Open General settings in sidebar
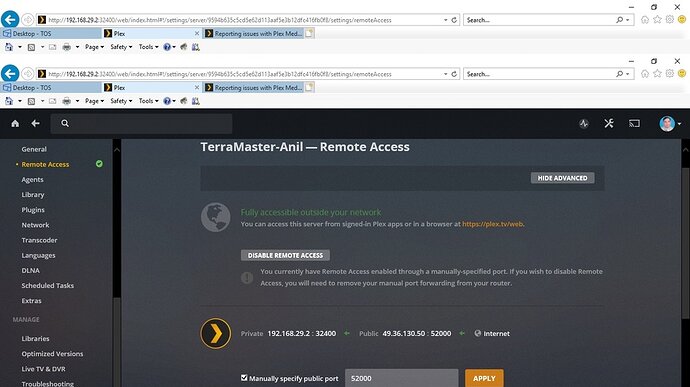This screenshot has width=690, height=387. click(34, 149)
